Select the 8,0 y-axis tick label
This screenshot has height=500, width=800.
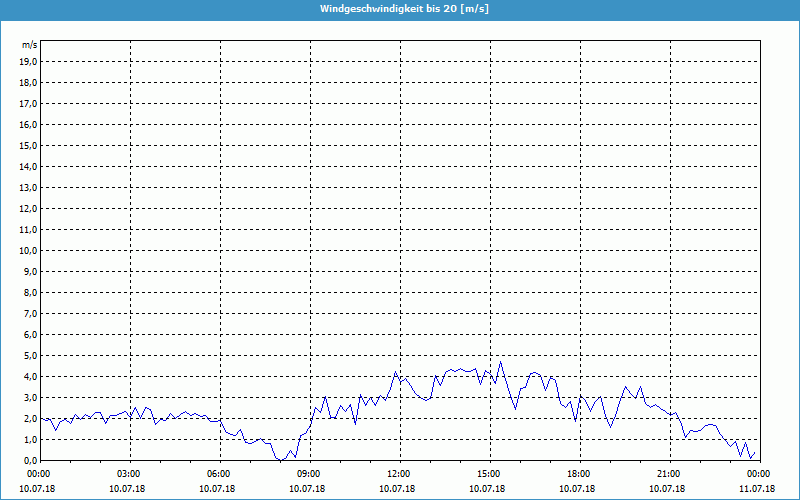[x=29, y=292]
